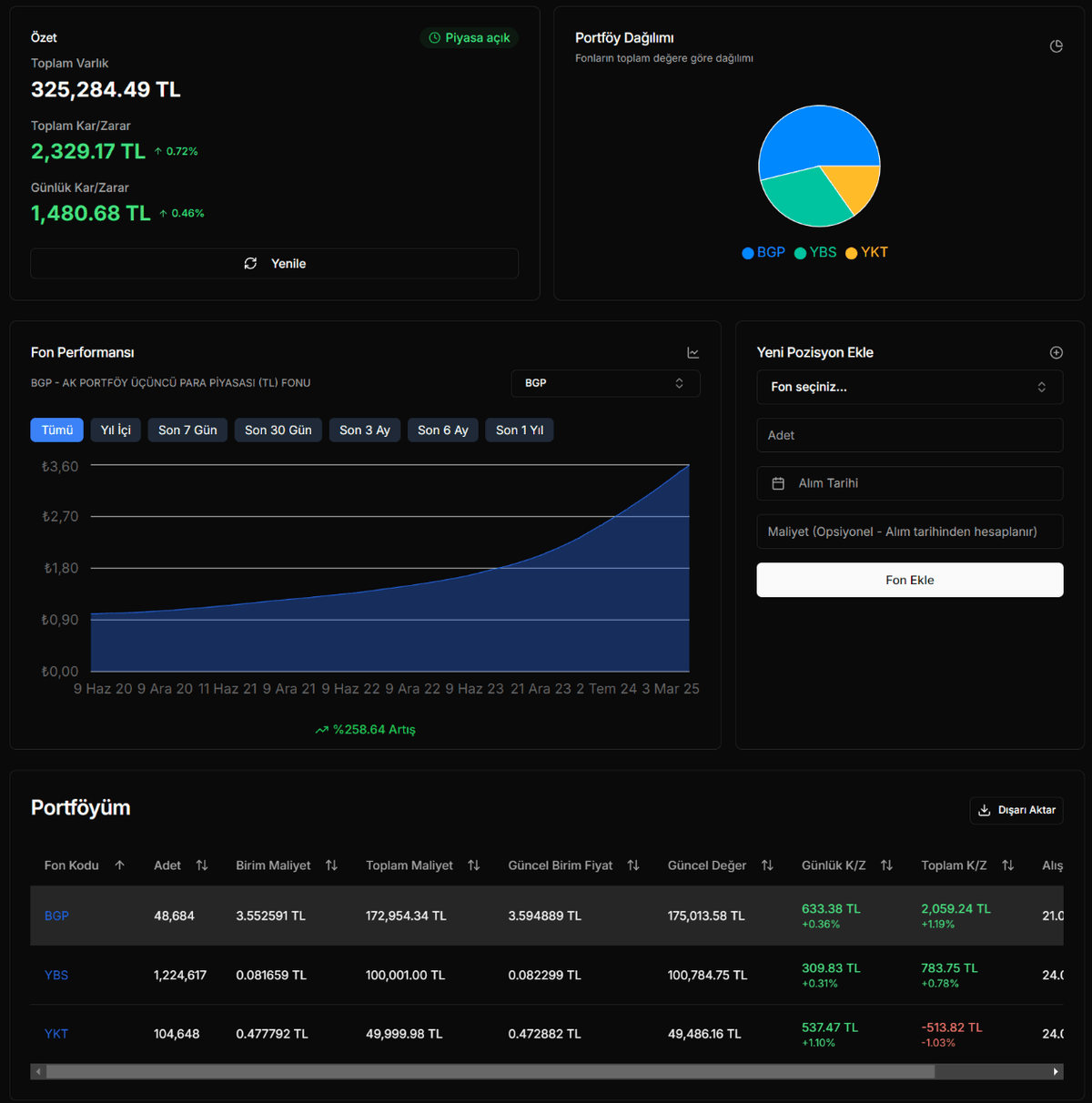
Task: Sort by Güncel Değer column arrows
Action: pyautogui.click(x=767, y=865)
